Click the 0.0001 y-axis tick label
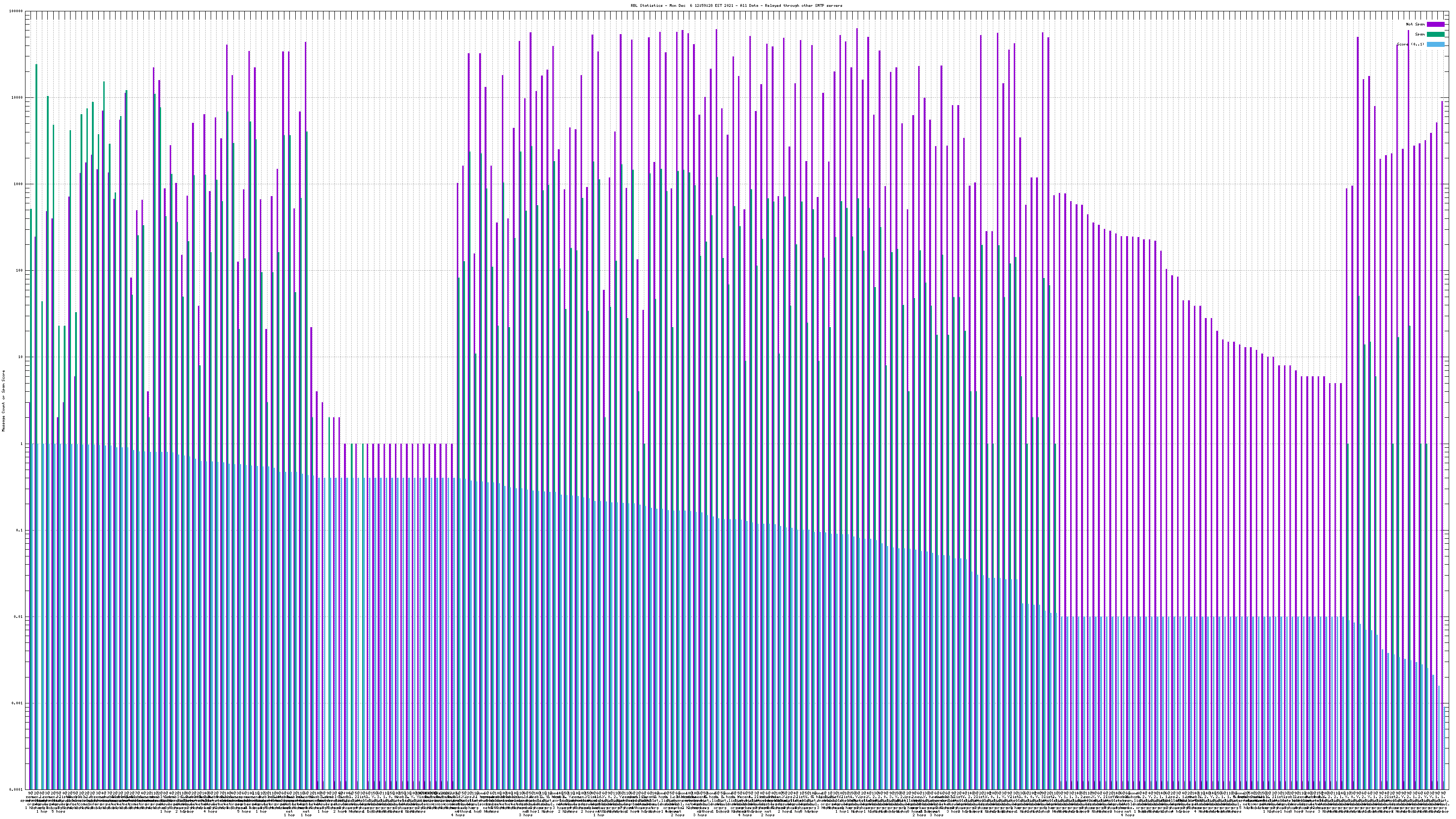 pyautogui.click(x=16, y=789)
